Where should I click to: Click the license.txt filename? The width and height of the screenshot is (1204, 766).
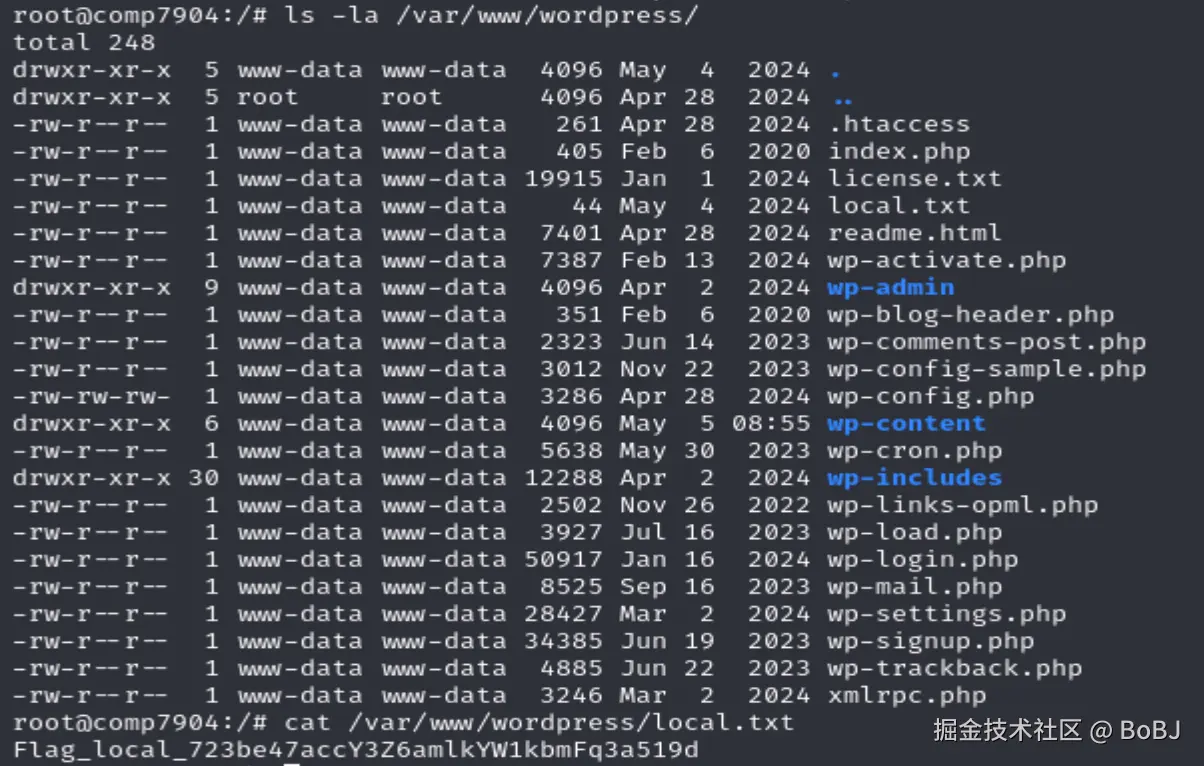point(914,179)
